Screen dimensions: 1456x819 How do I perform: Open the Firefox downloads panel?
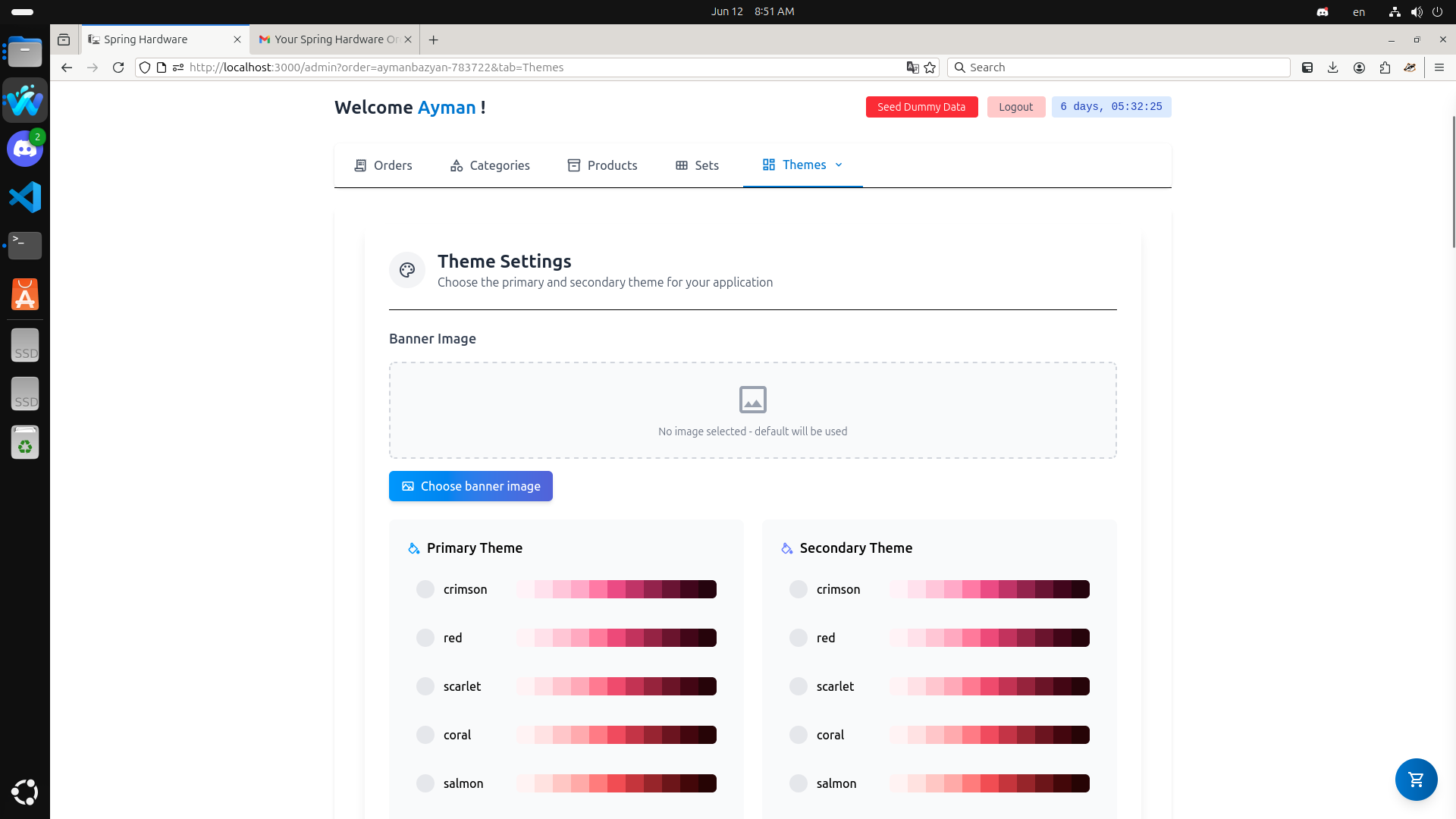(1333, 67)
